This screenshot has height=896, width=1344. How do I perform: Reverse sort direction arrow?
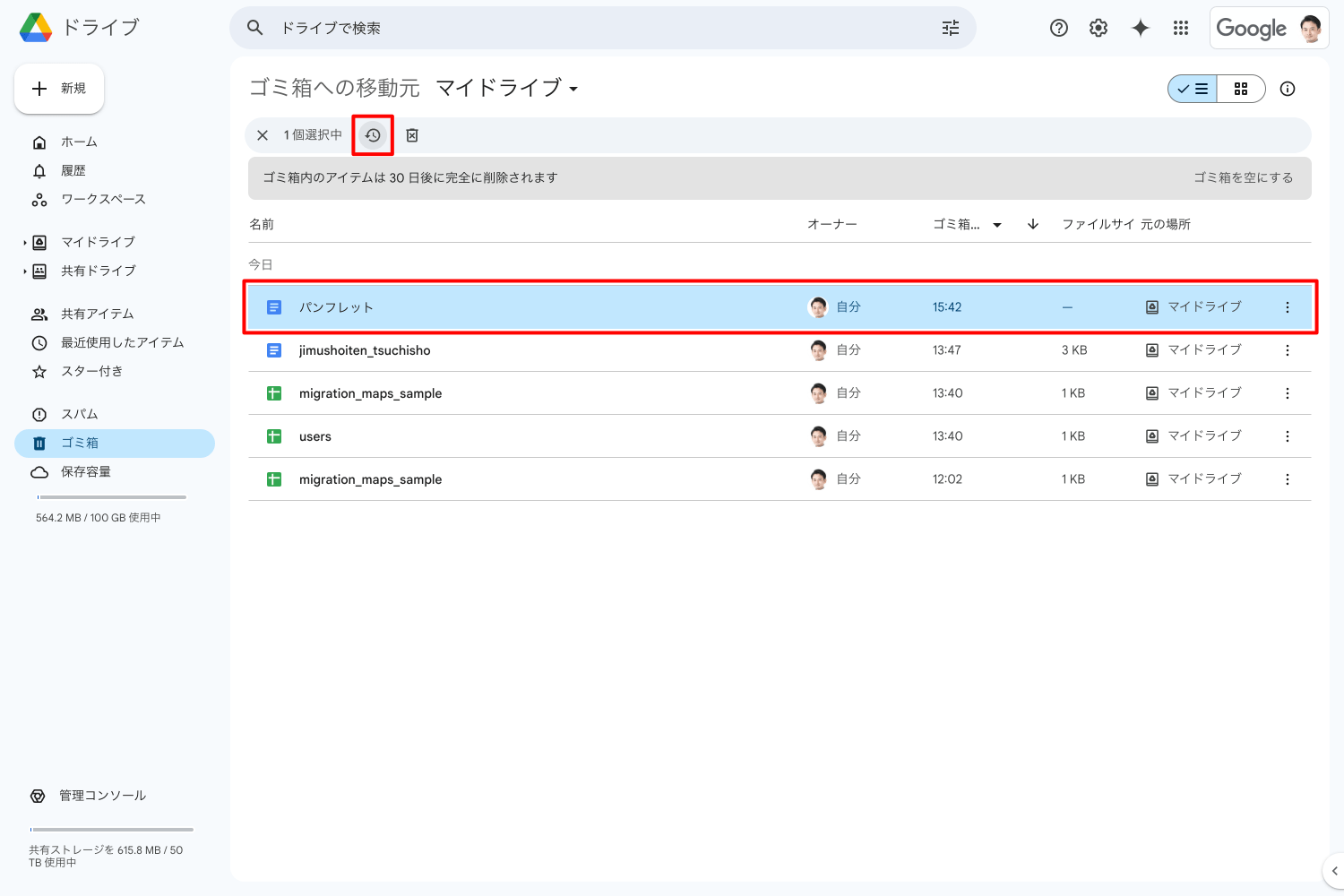[1033, 224]
